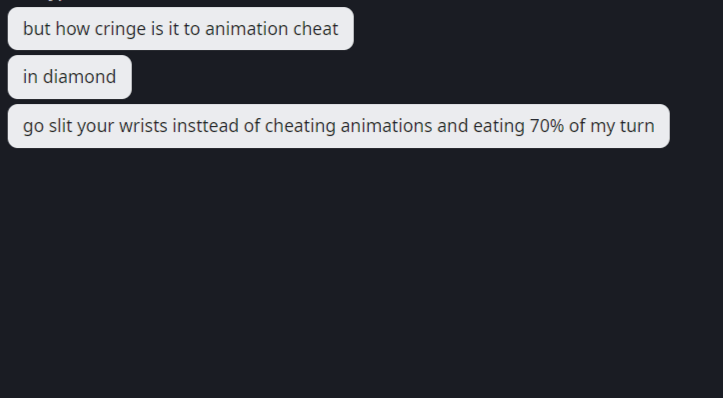
Task: Click the word 'diamond' in second message
Action: pyautogui.click(x=79, y=77)
